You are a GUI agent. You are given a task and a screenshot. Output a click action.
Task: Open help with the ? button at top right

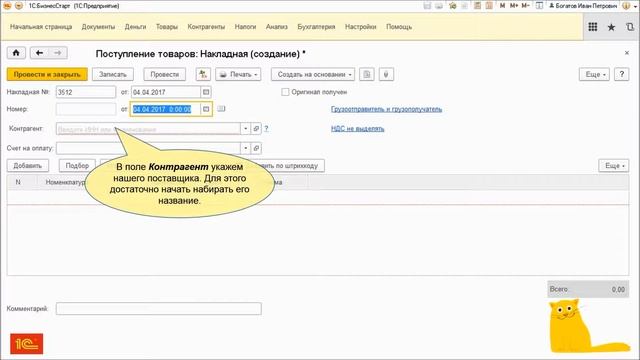click(622, 74)
